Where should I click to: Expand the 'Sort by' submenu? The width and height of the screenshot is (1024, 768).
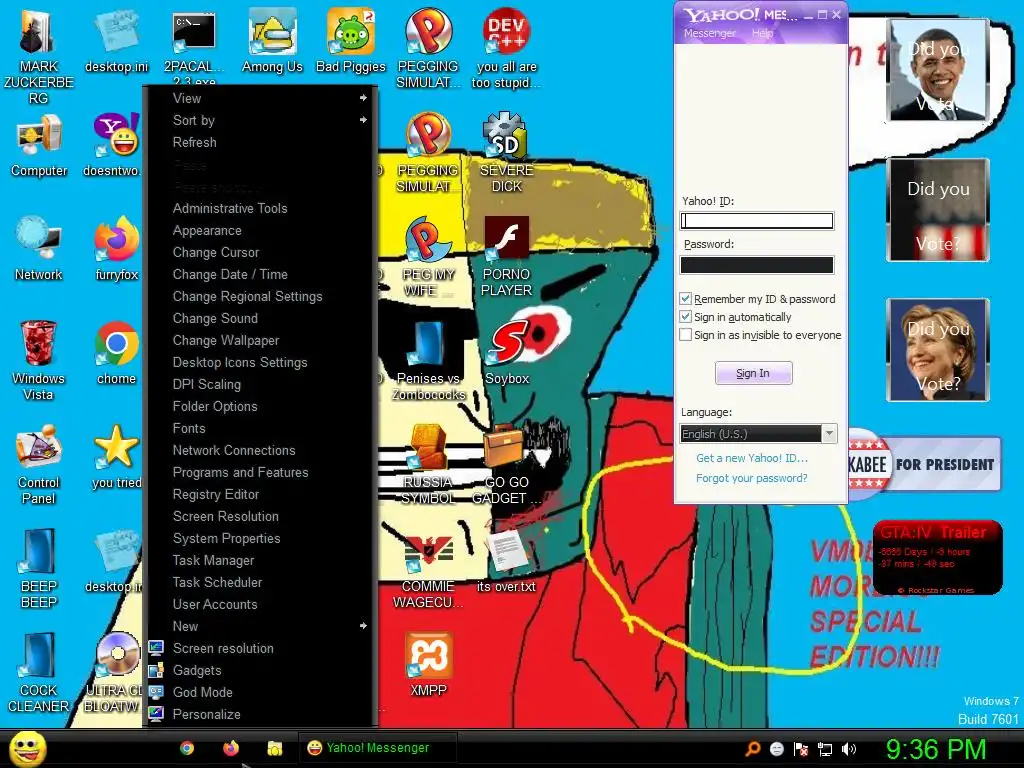pyautogui.click(x=261, y=120)
